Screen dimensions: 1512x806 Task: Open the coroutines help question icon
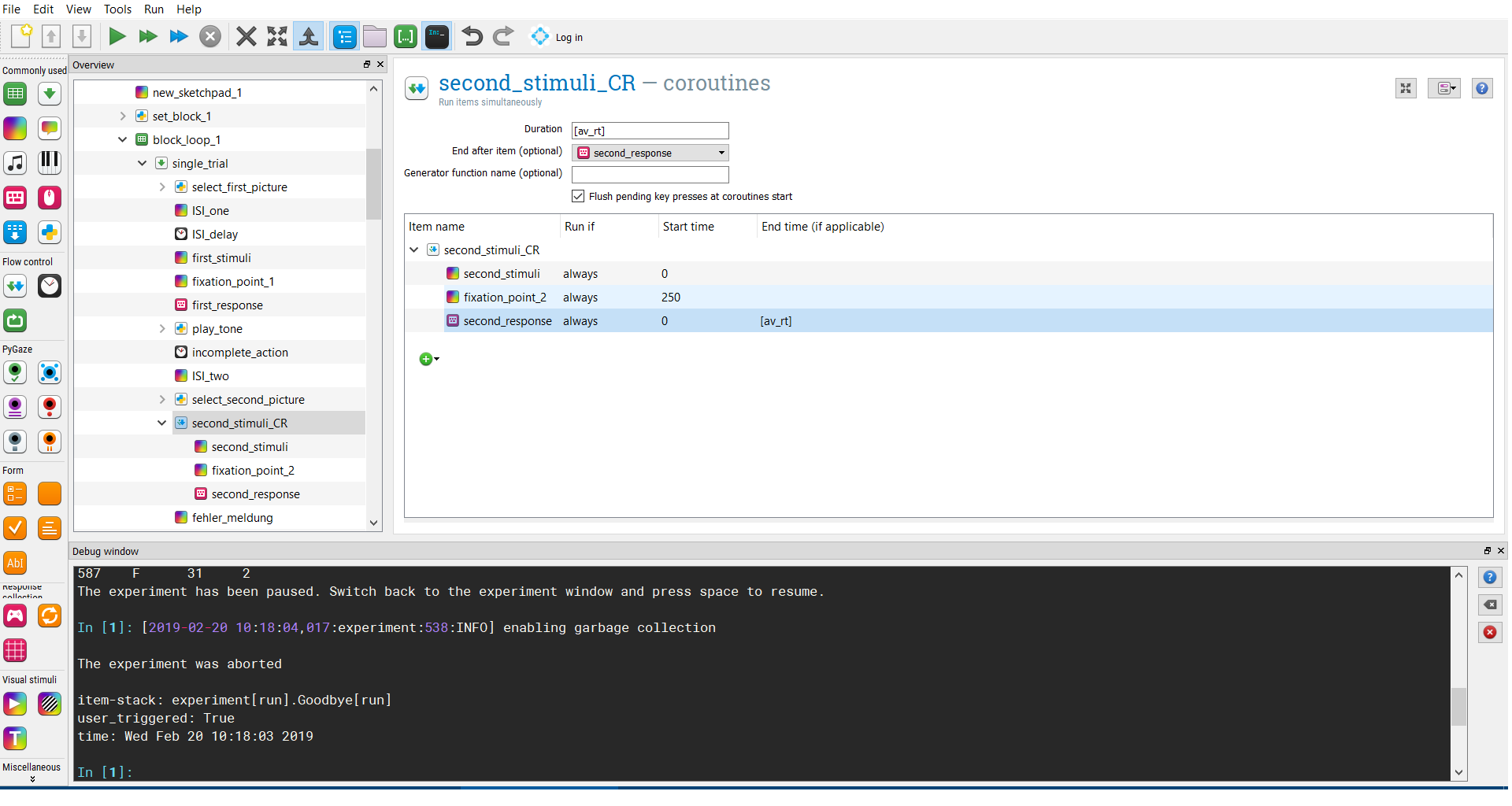tap(1482, 88)
